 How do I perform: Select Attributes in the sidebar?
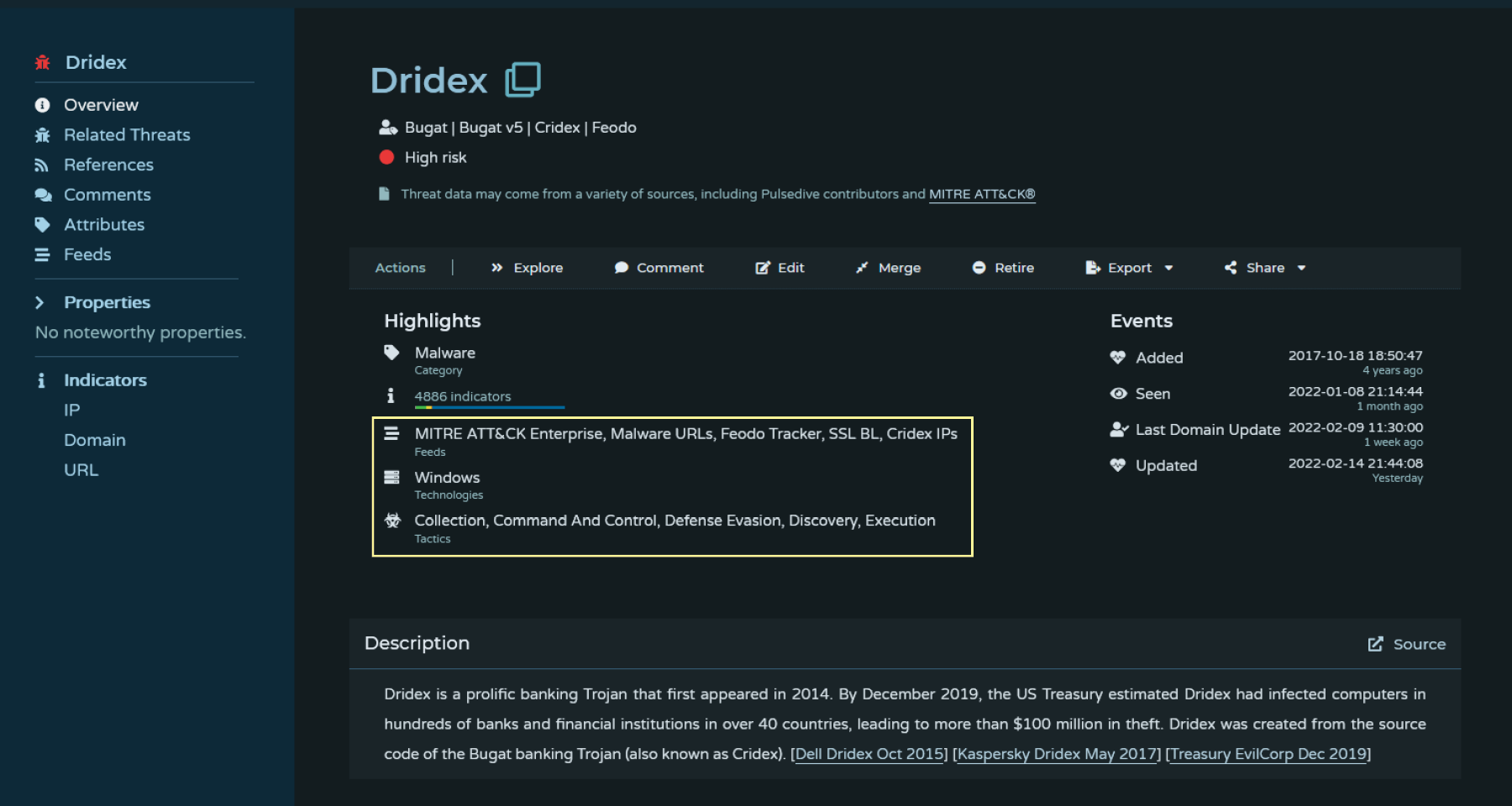point(104,225)
